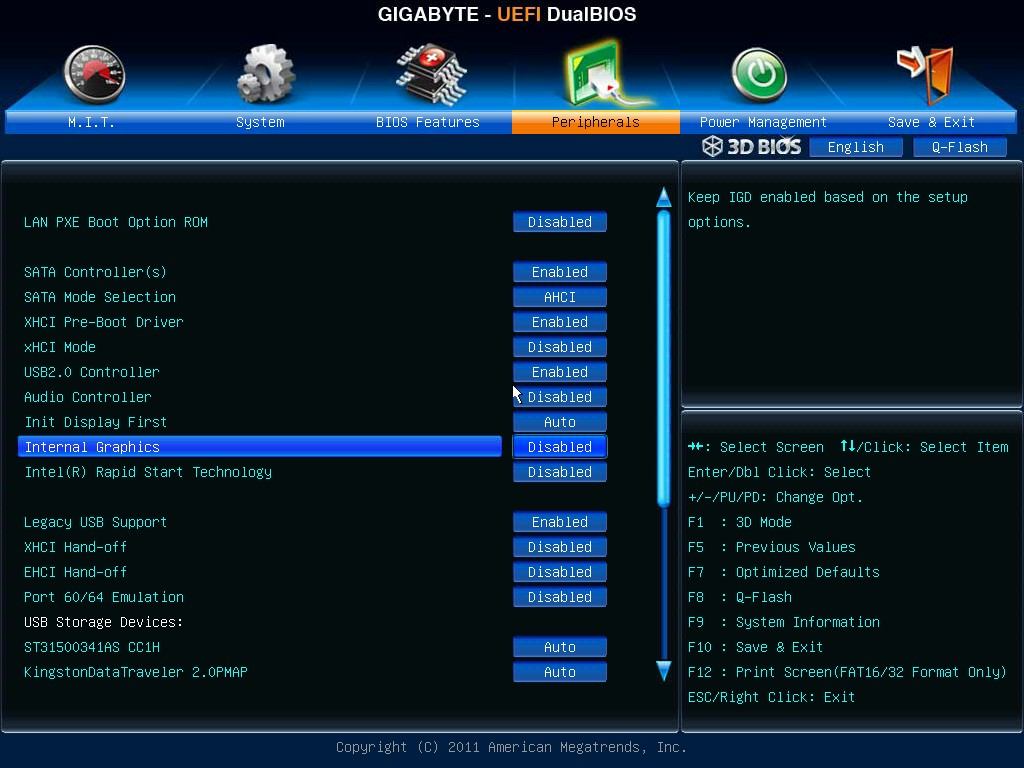Select the ST31500341AS CC1H device label

click(91, 647)
